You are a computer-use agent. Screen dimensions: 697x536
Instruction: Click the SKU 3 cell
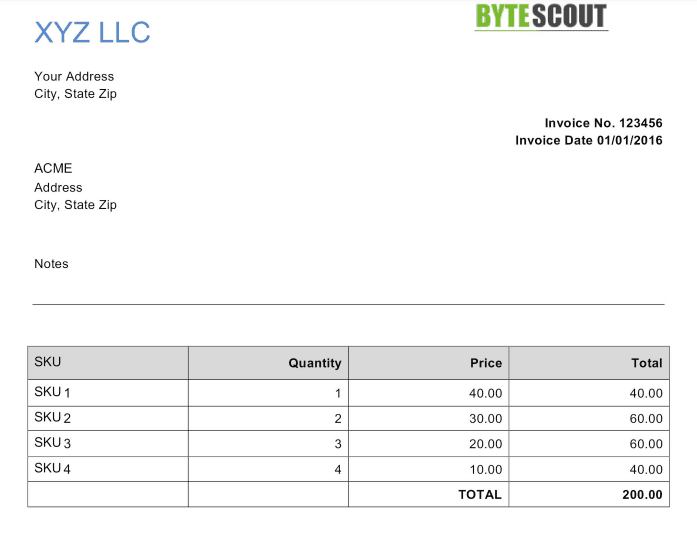[x=52, y=443]
